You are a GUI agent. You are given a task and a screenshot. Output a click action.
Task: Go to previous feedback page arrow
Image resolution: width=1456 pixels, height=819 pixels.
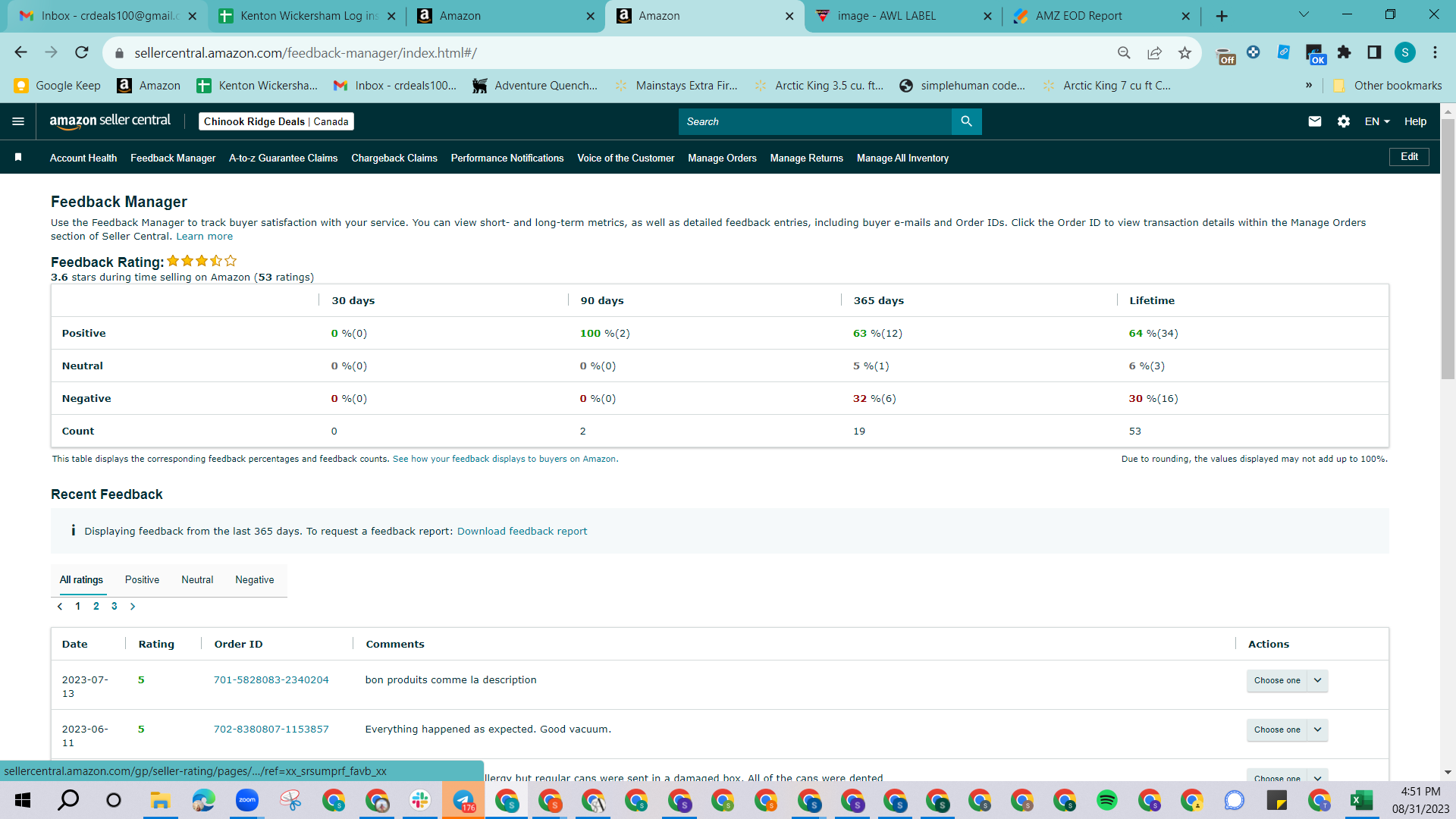(60, 607)
